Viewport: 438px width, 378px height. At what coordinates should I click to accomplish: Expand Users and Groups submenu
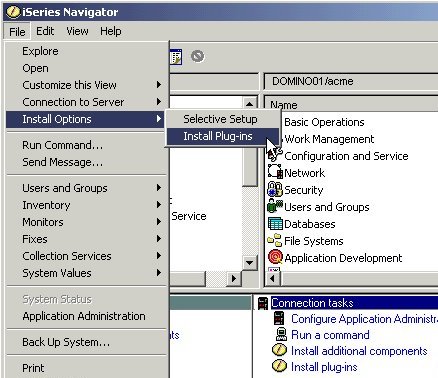tap(85, 188)
